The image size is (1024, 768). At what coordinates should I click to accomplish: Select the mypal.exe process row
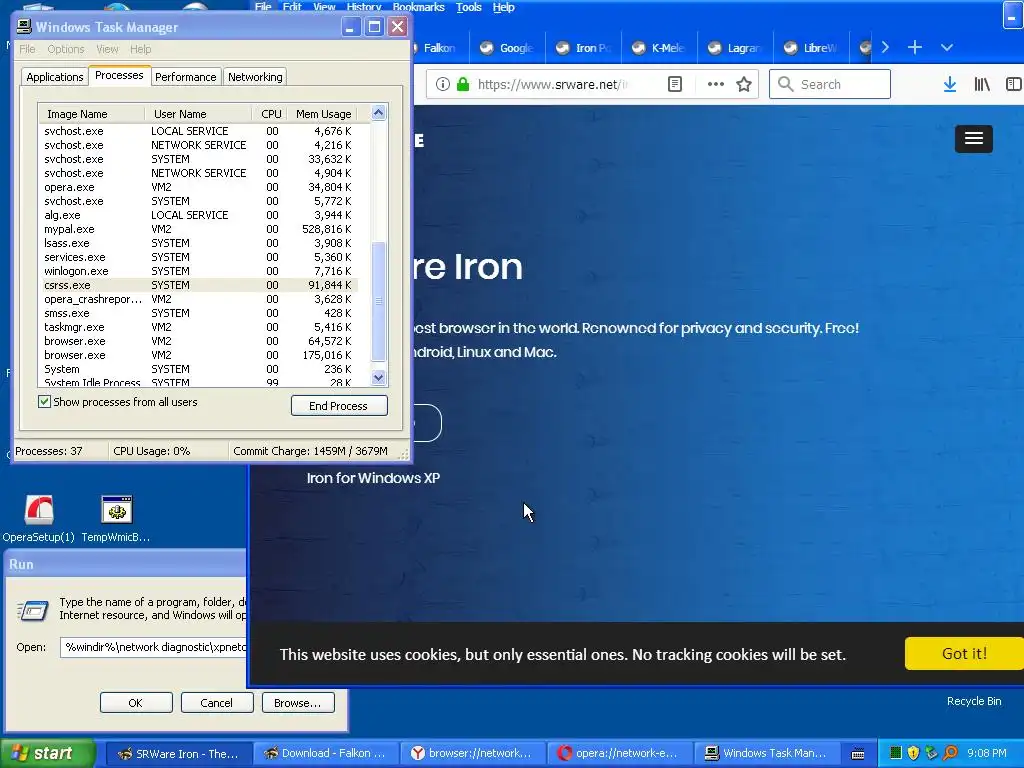point(198,229)
